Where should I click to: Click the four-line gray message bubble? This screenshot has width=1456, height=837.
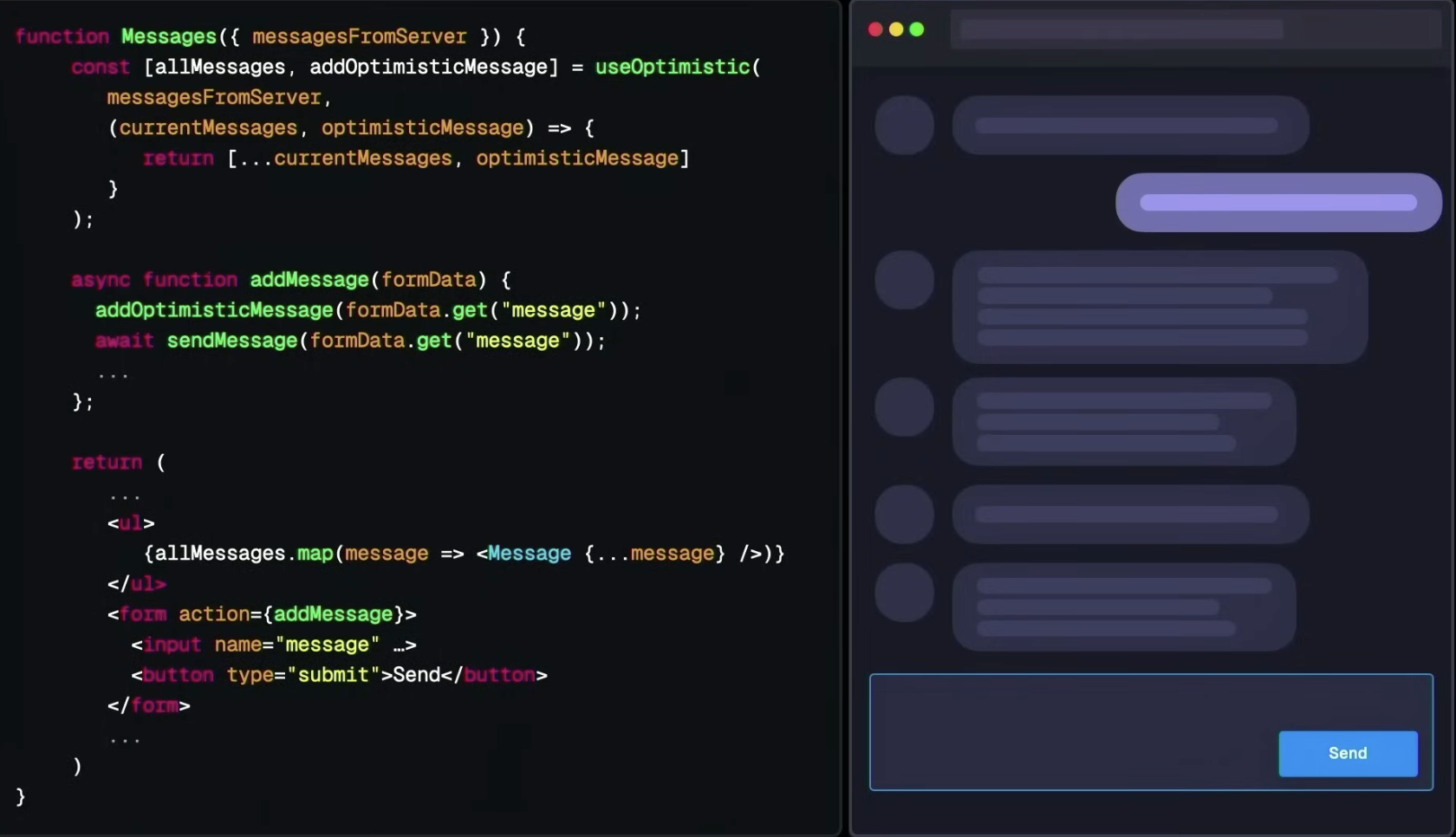click(x=1160, y=307)
